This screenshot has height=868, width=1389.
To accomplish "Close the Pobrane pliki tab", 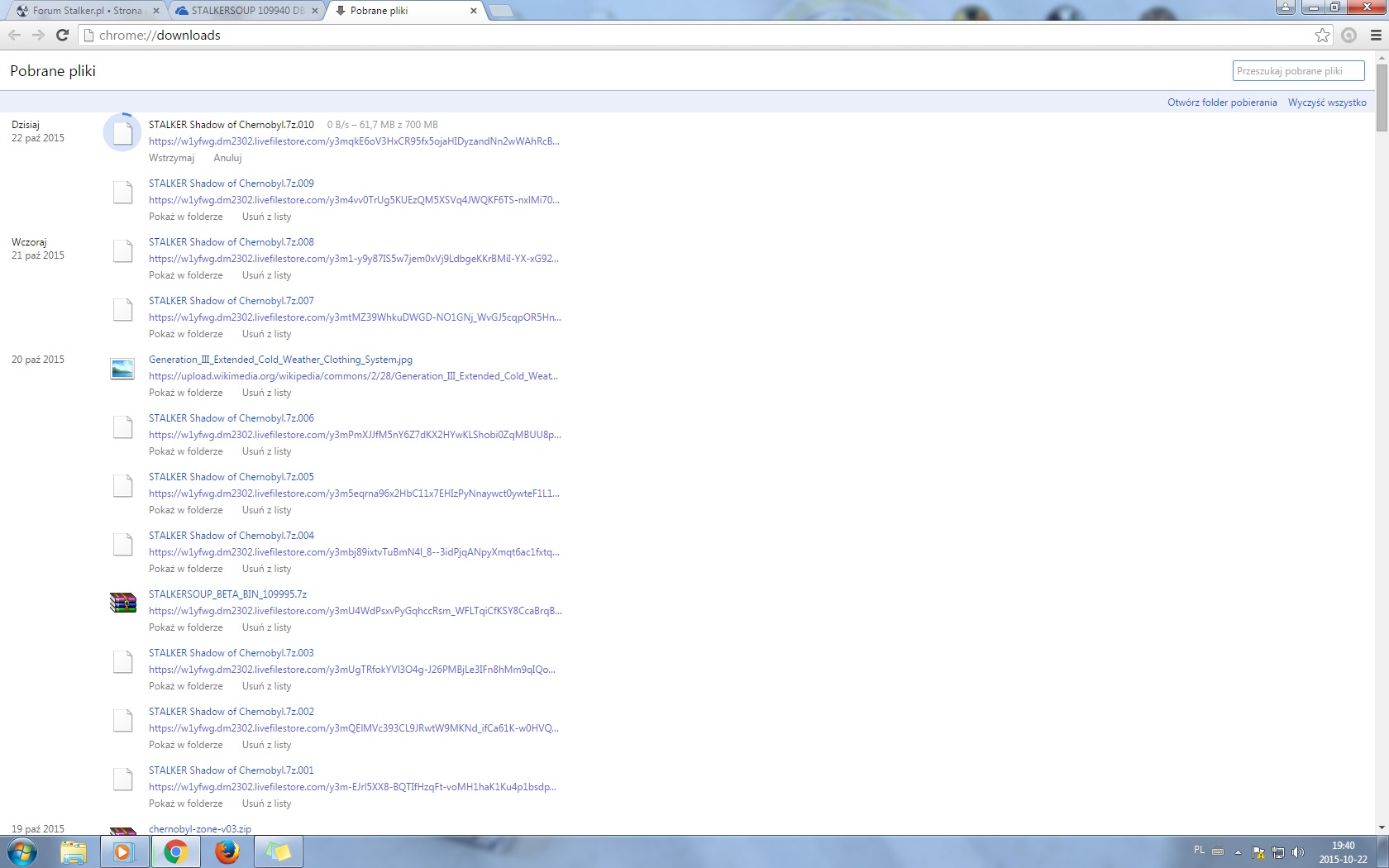I will (x=473, y=11).
